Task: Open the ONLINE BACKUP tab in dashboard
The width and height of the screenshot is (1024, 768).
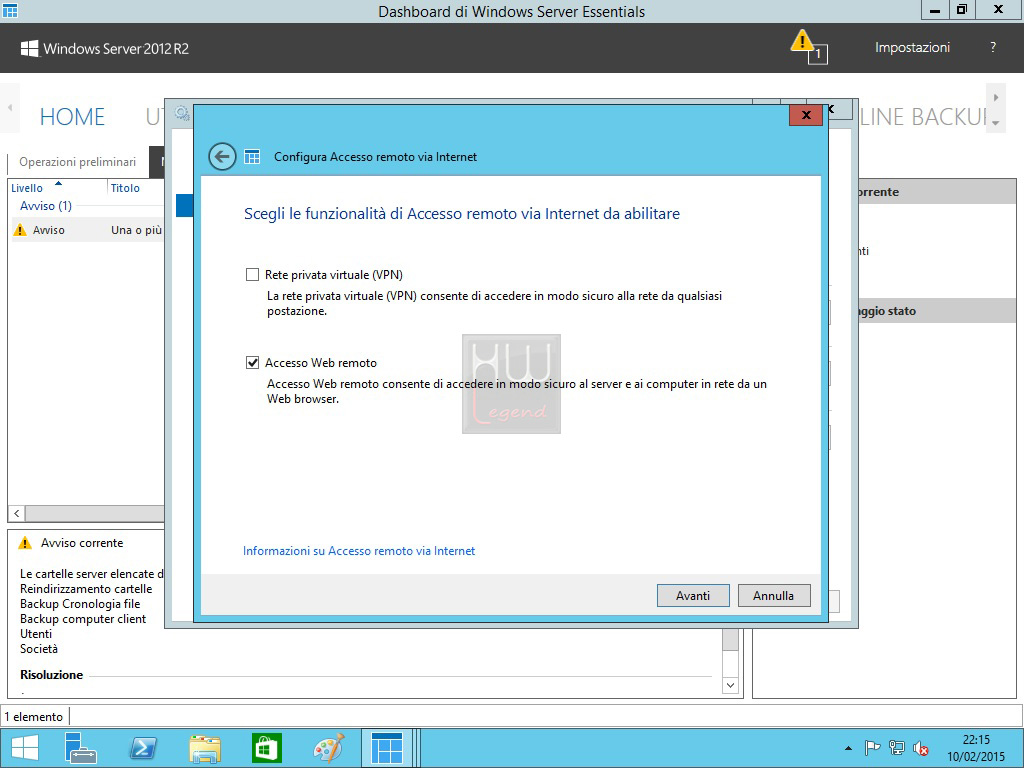Action: point(921,117)
